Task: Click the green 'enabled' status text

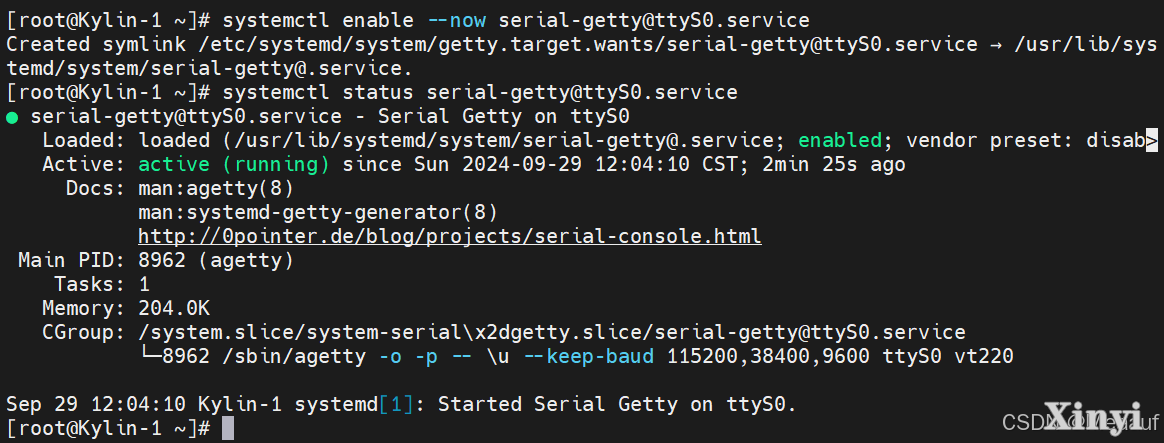Action: [x=840, y=140]
